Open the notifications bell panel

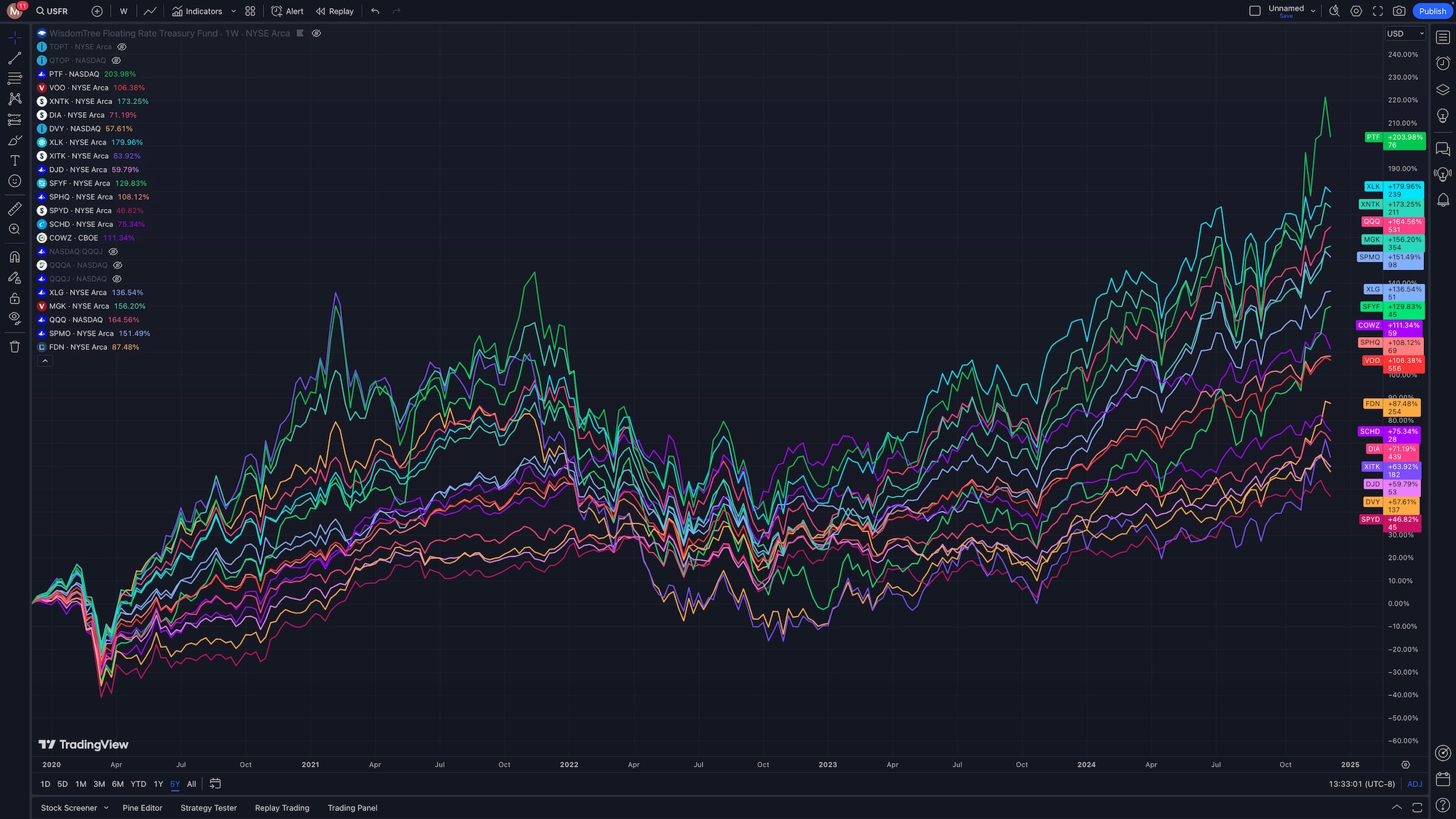(1443, 199)
